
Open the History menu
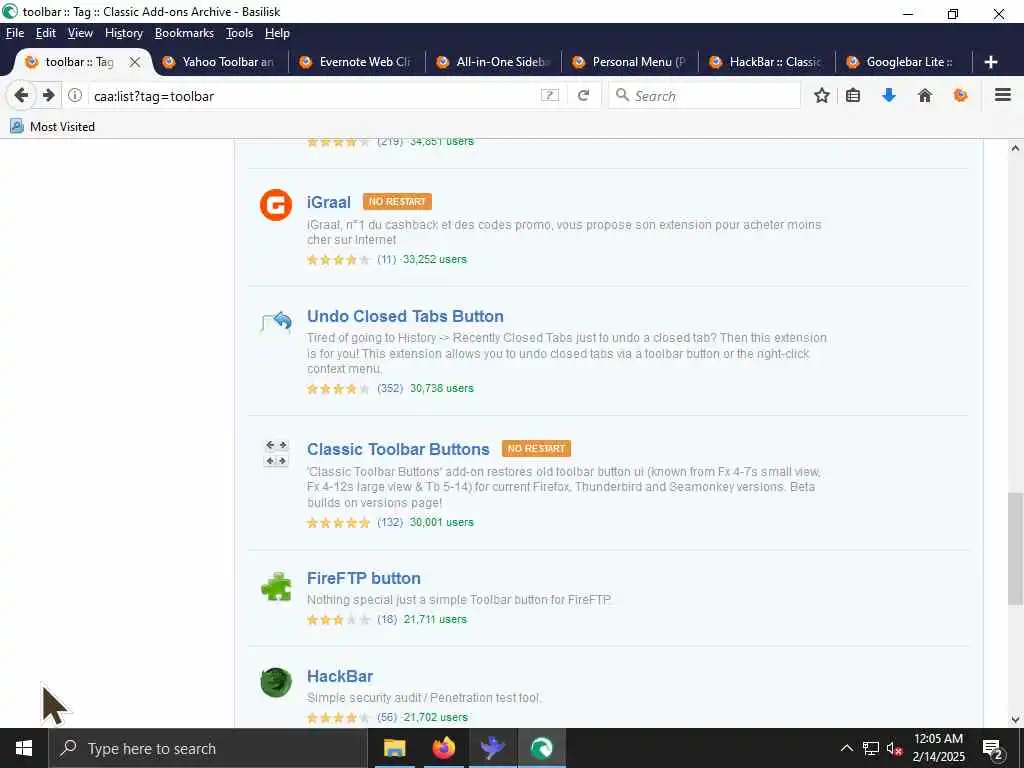[123, 33]
